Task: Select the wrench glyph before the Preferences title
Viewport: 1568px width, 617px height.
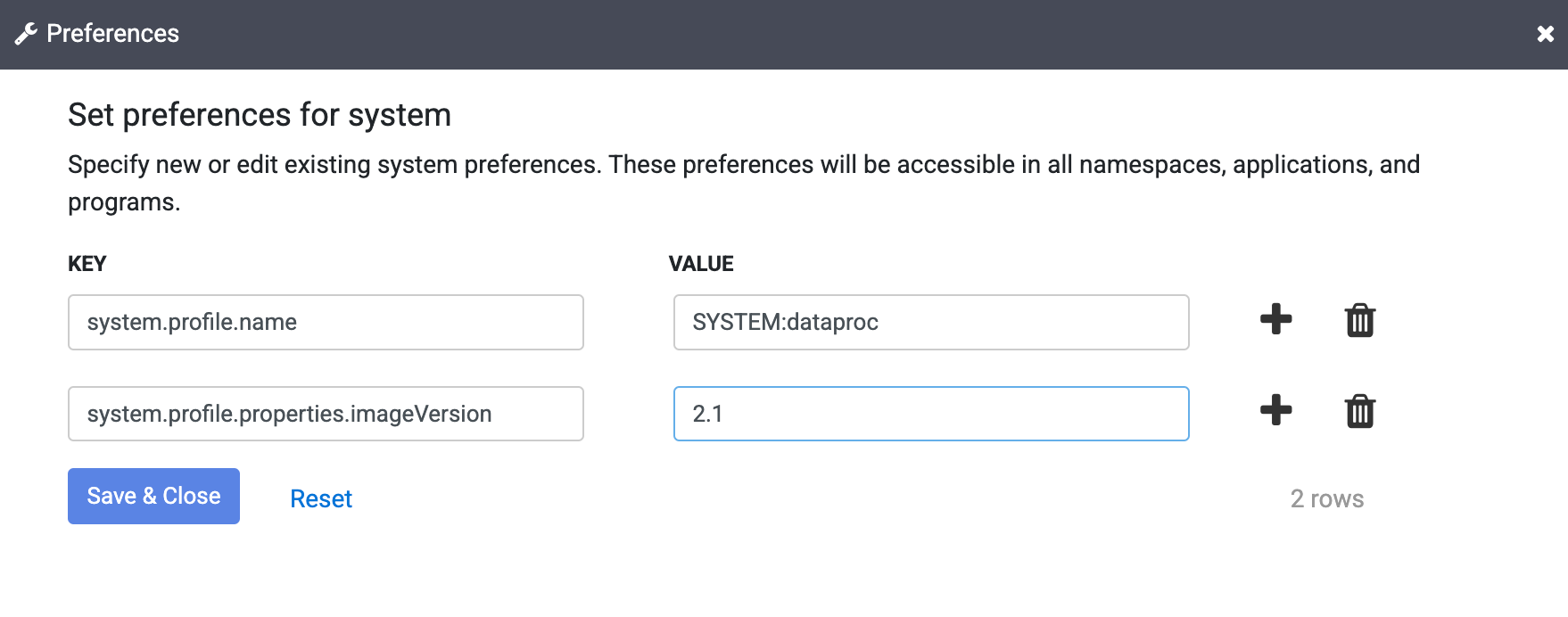Action: [x=25, y=33]
